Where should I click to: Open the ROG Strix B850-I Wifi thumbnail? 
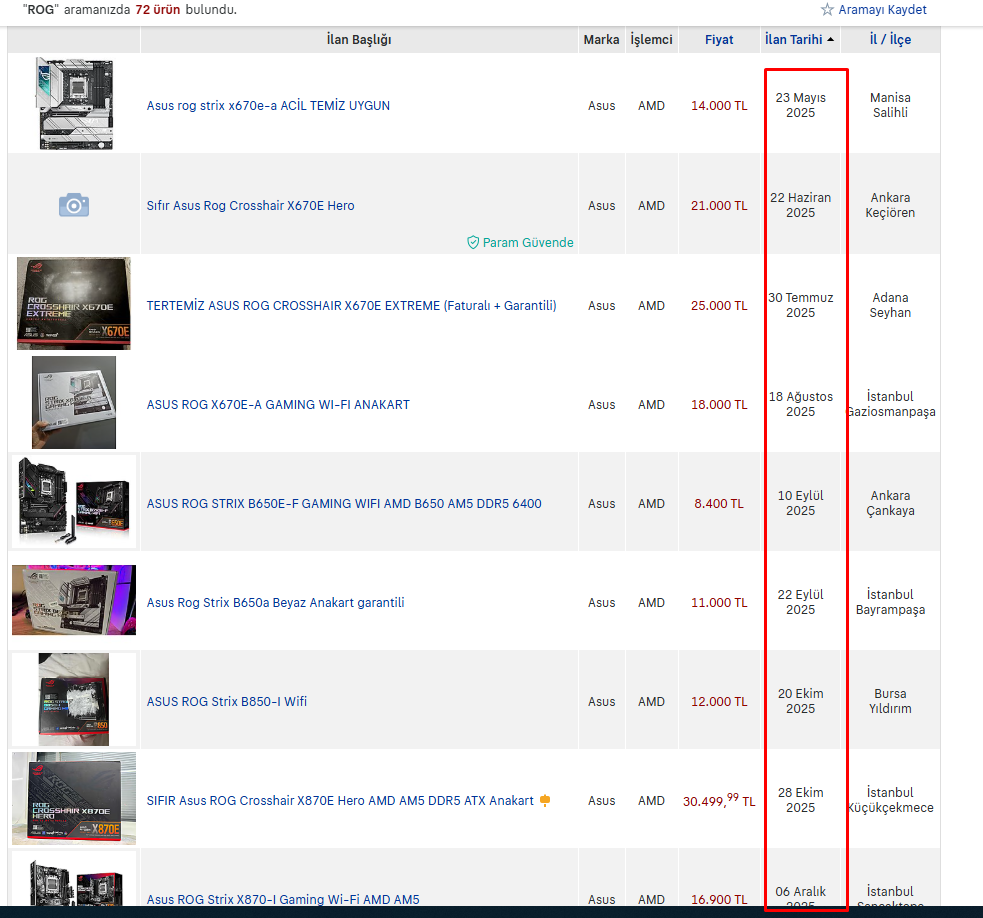tap(74, 700)
